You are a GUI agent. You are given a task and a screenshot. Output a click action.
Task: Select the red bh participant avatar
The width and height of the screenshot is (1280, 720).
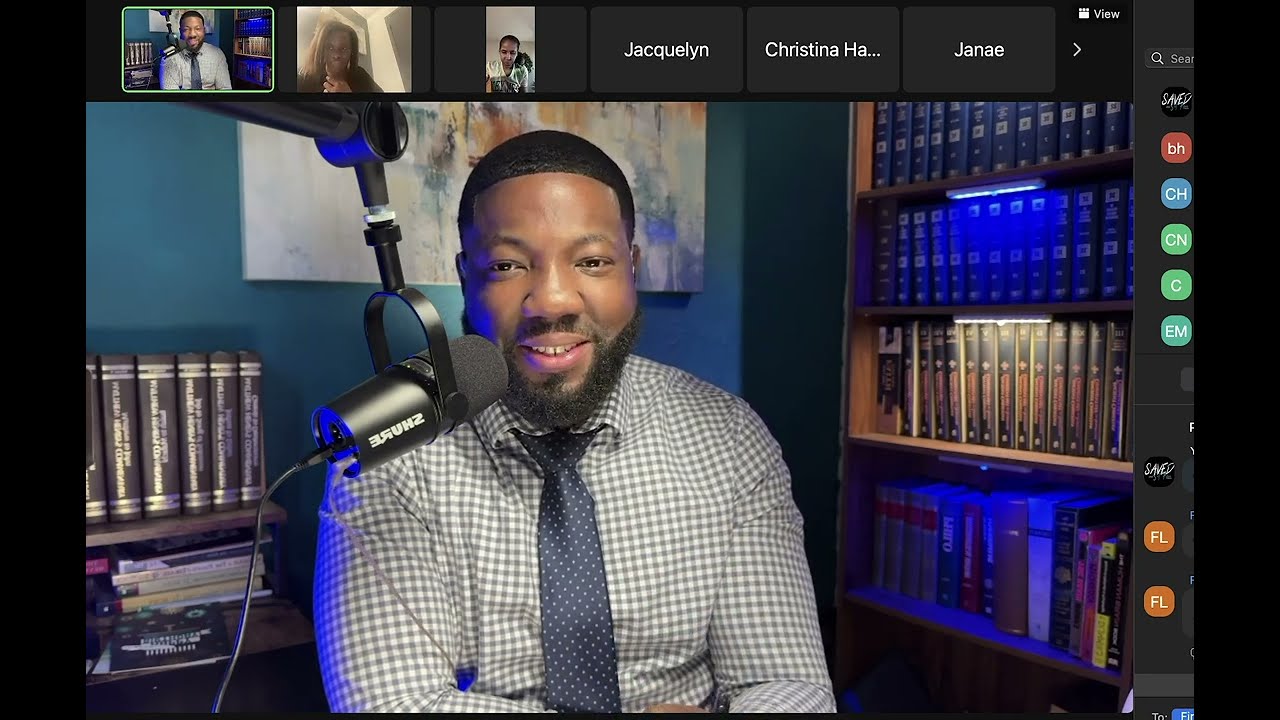1176,148
